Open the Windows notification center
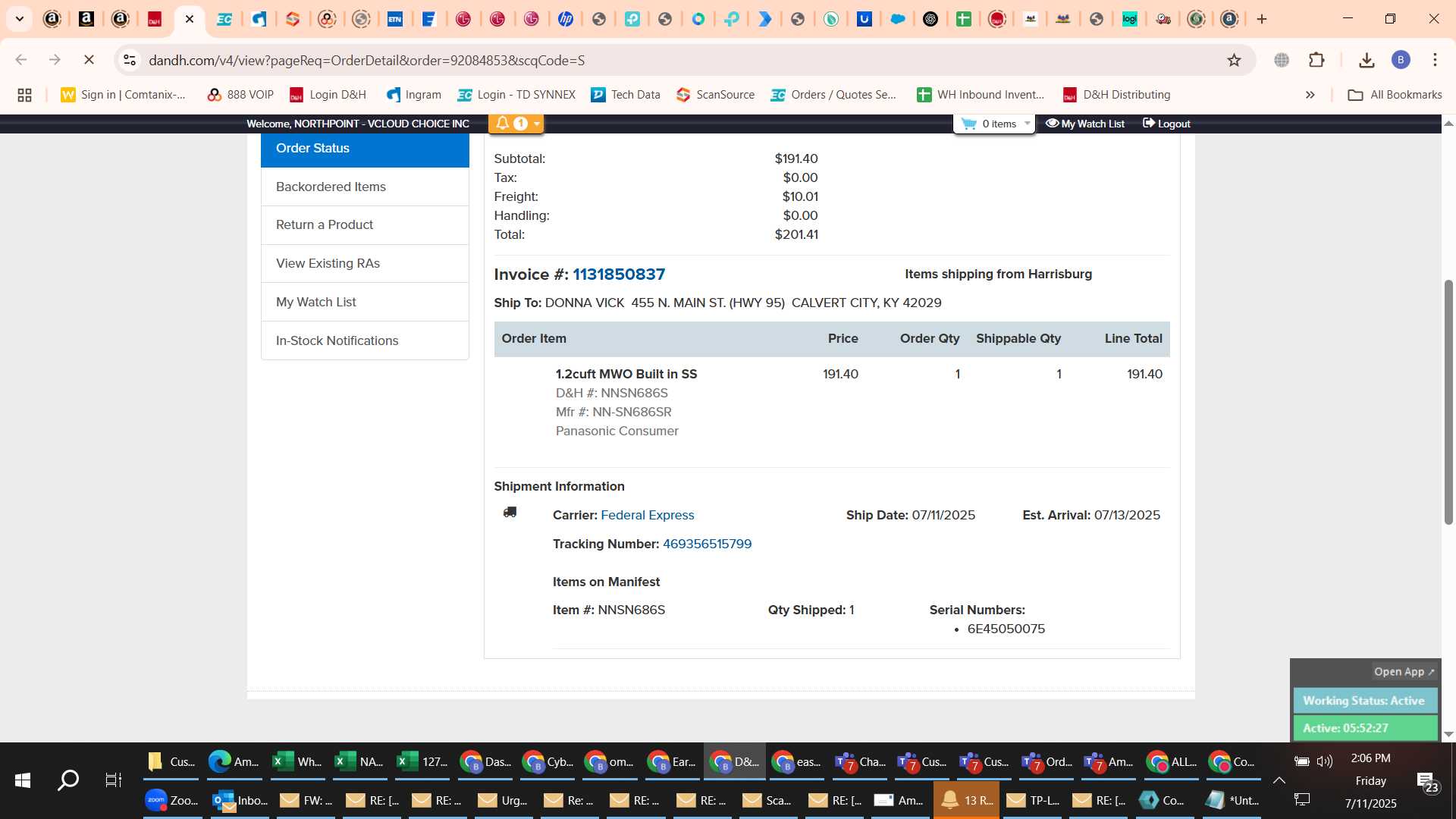The height and width of the screenshot is (819, 1456). [x=1427, y=782]
